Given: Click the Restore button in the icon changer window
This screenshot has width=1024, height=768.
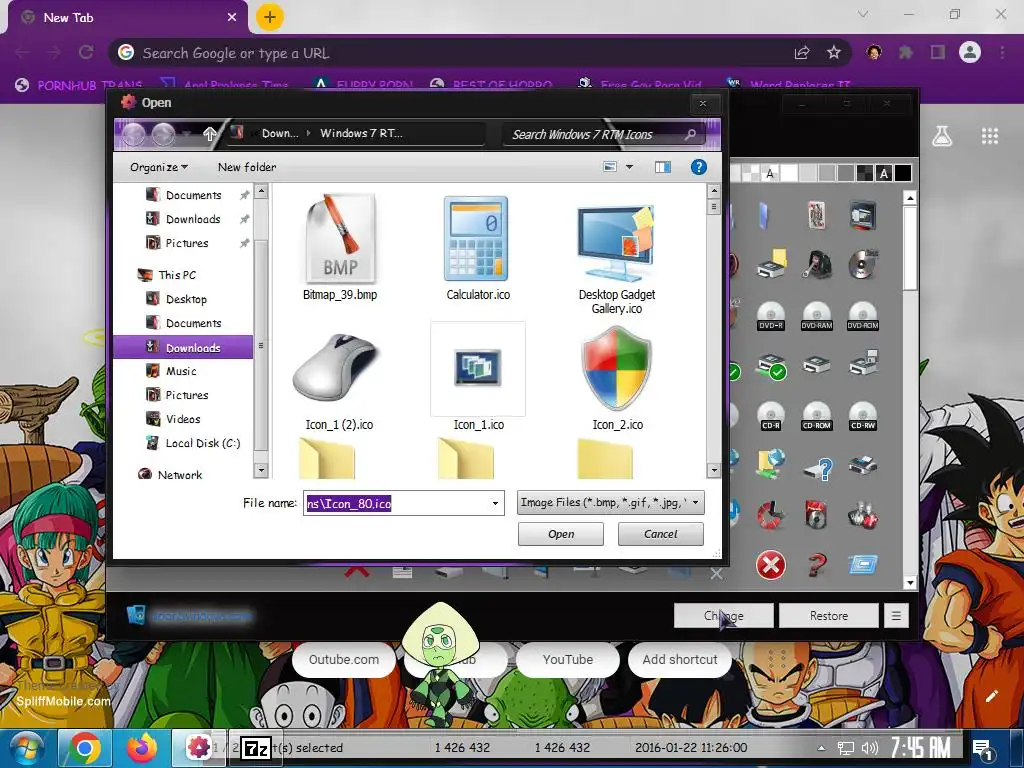Looking at the screenshot, I should click(828, 616).
